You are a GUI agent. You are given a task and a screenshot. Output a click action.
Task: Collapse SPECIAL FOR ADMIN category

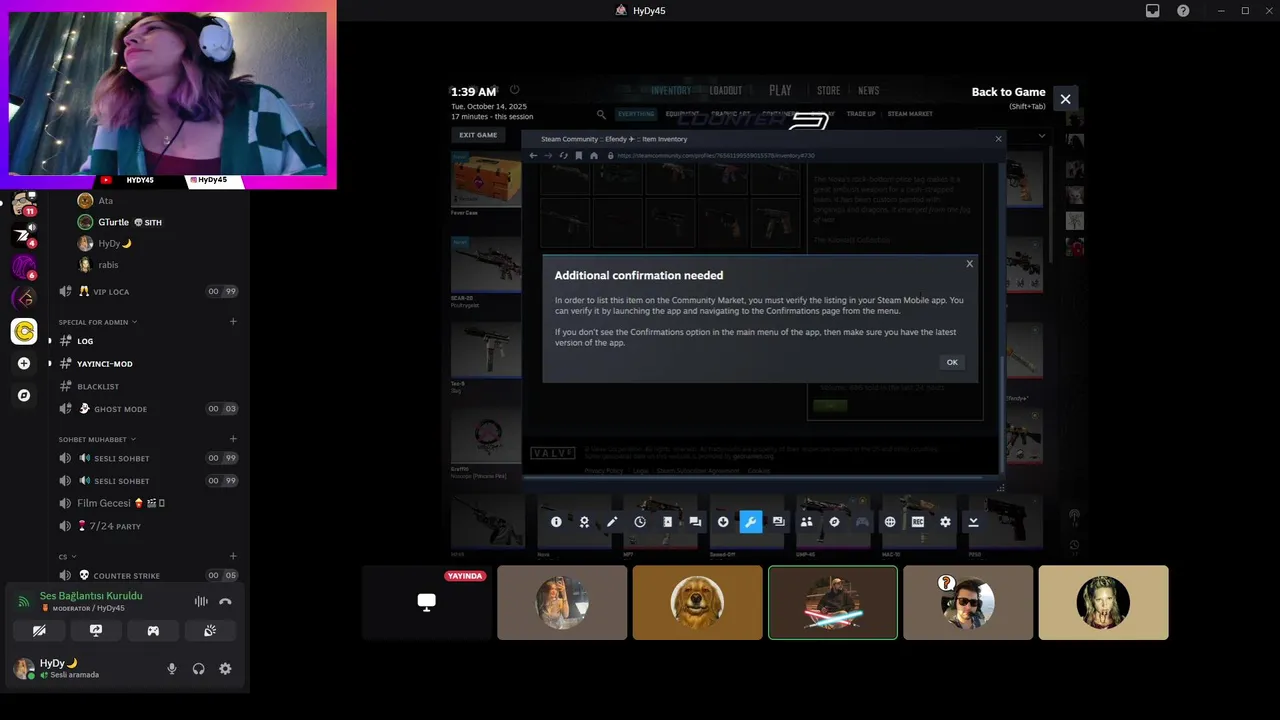click(x=98, y=322)
